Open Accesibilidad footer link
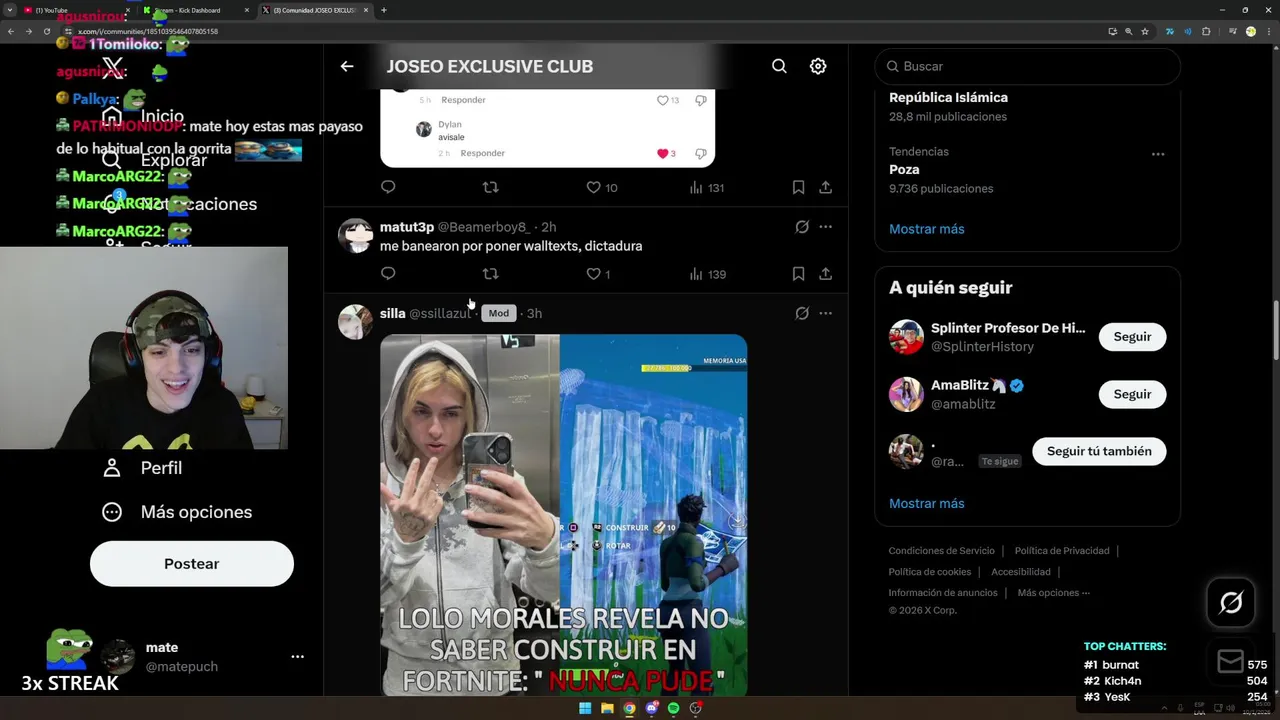Screen dimensions: 1280x720 click(1021, 572)
